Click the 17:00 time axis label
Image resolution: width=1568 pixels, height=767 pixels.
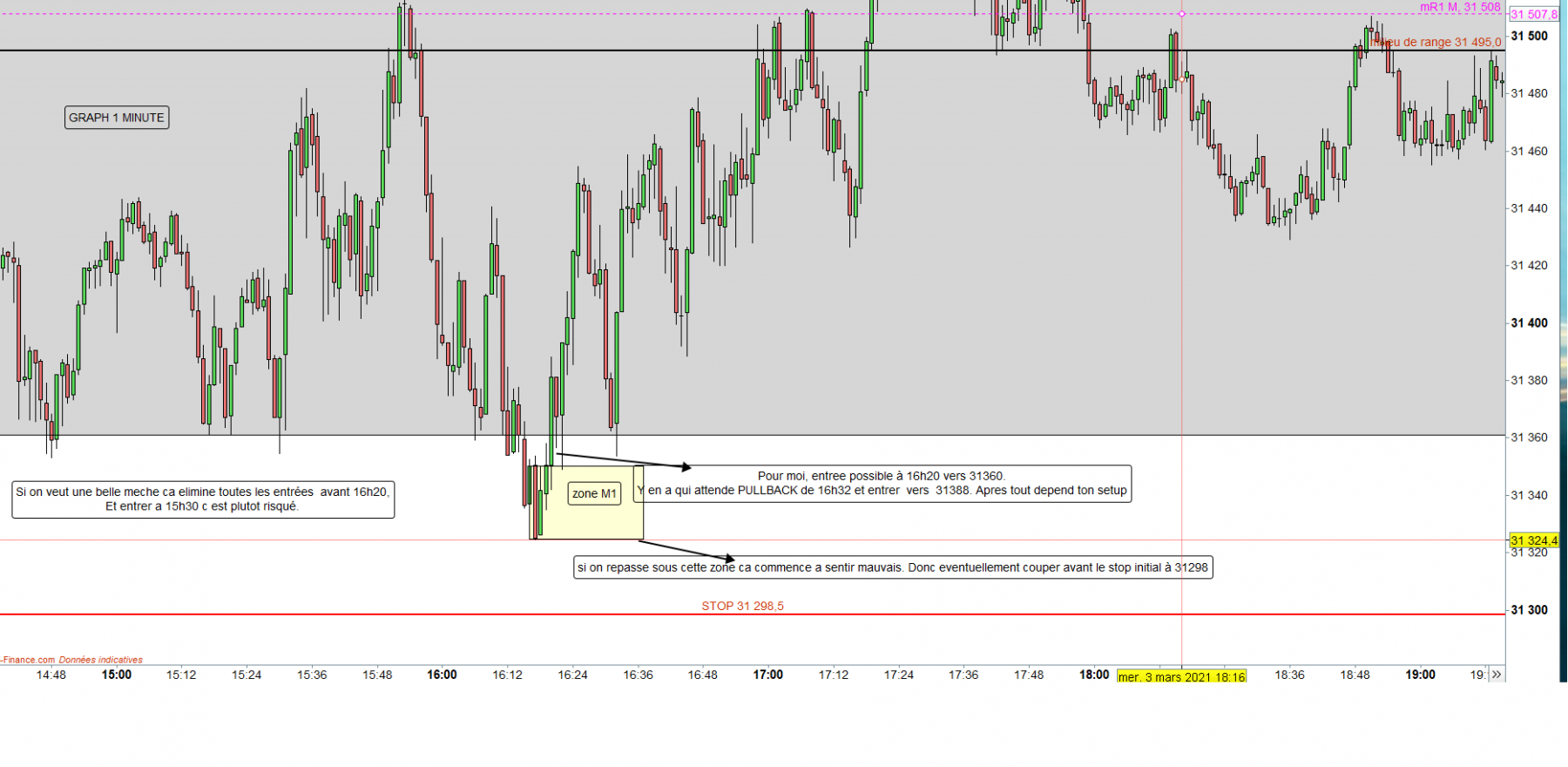coord(767,675)
